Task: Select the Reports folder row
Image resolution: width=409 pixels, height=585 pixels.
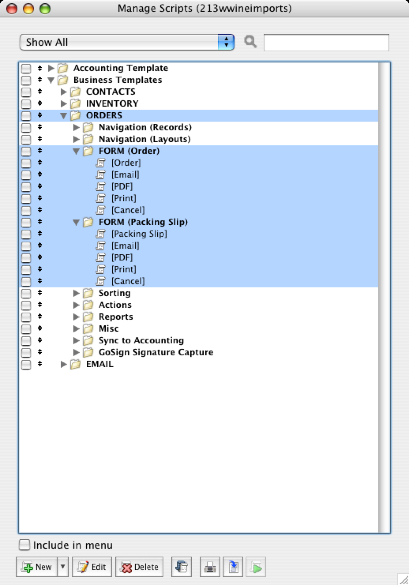Action: 199,317
